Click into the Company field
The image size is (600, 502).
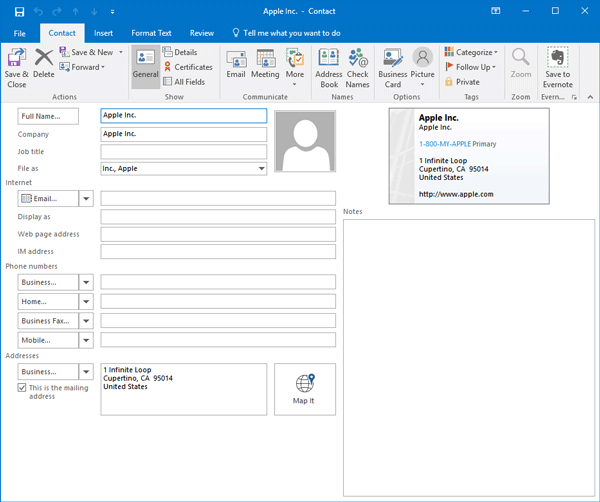coord(184,134)
